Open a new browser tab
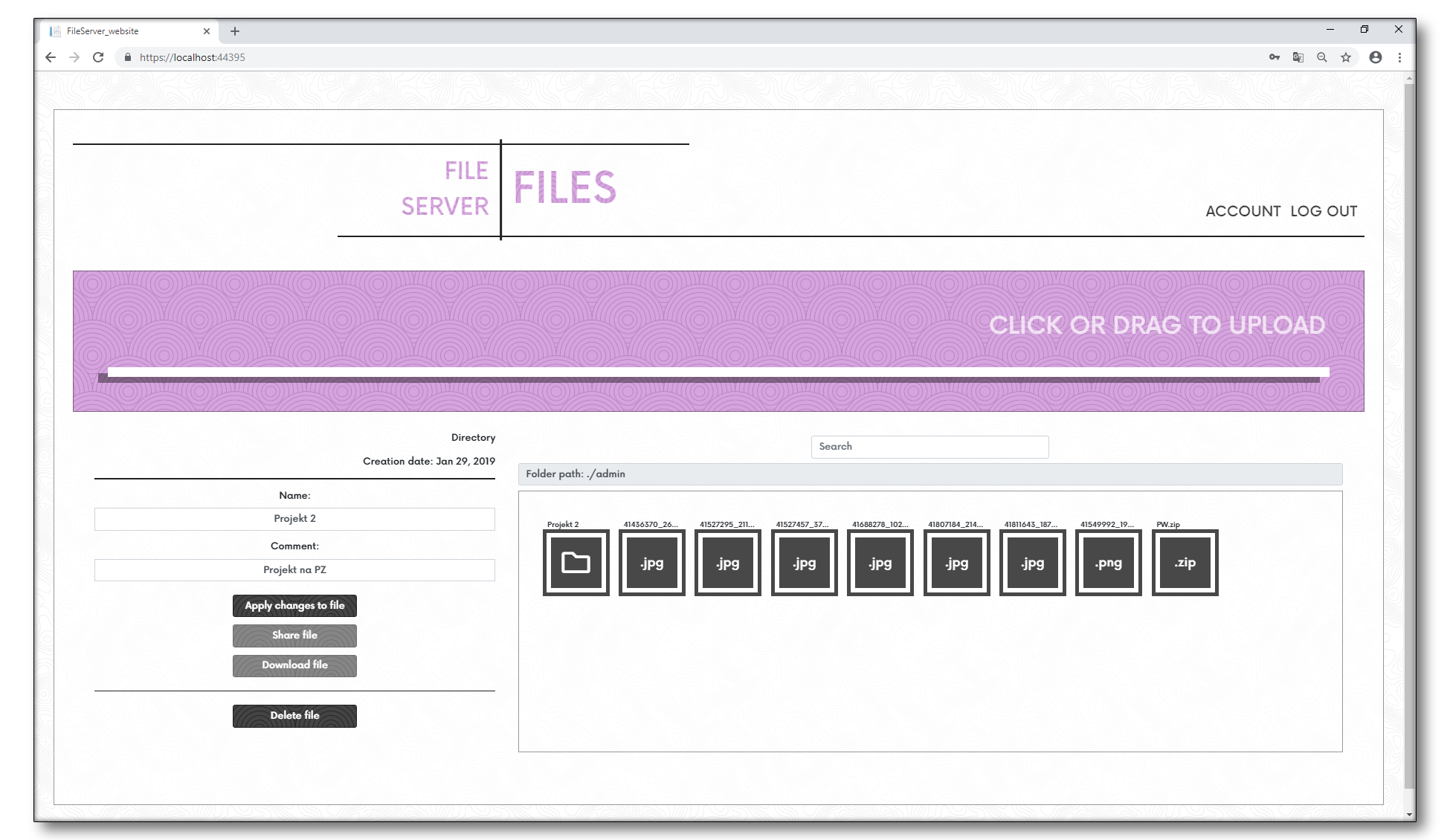The image size is (1450, 840). coord(235,31)
